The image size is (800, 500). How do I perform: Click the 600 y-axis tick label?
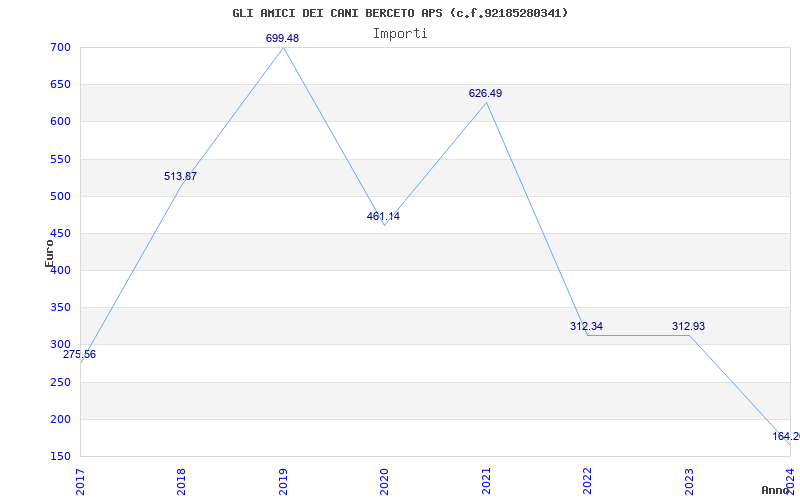pyautogui.click(x=60, y=122)
